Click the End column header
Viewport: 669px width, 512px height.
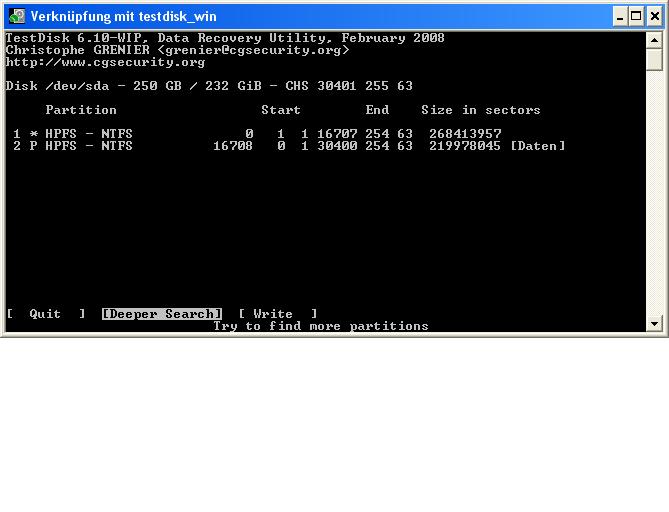point(377,110)
